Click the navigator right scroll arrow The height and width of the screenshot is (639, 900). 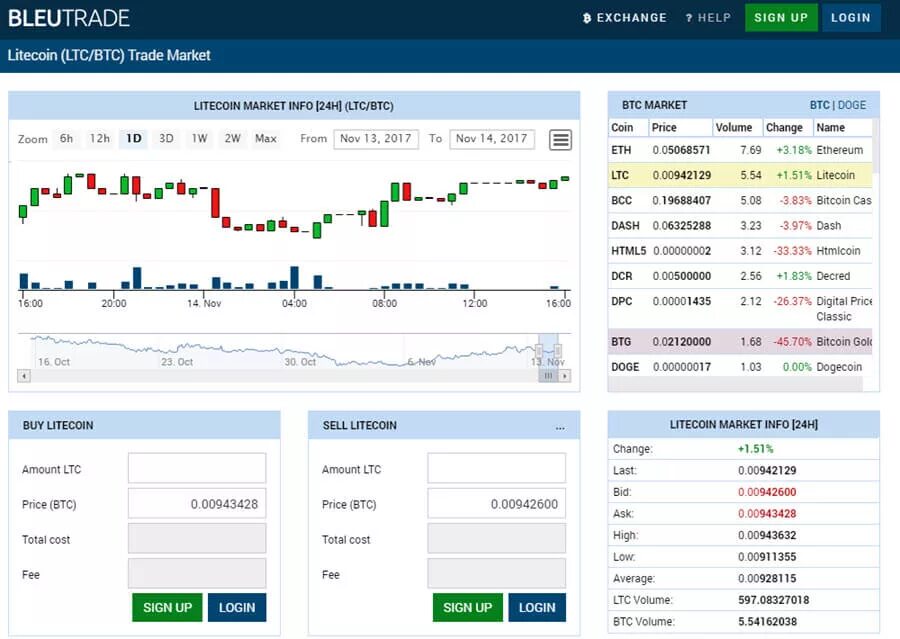565,376
